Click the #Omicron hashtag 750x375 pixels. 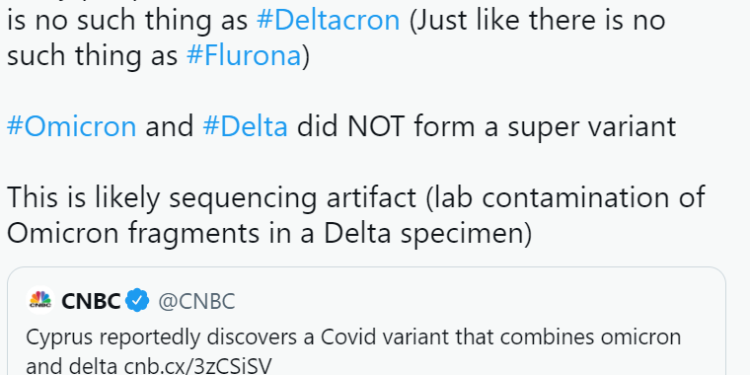click(72, 127)
